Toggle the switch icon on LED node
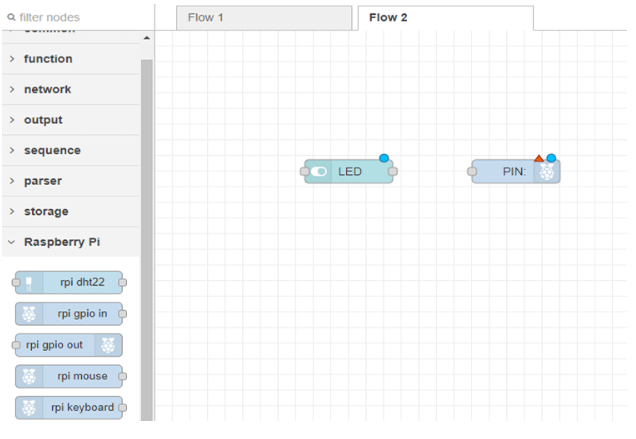This screenshot has width=636, height=439. point(319,172)
